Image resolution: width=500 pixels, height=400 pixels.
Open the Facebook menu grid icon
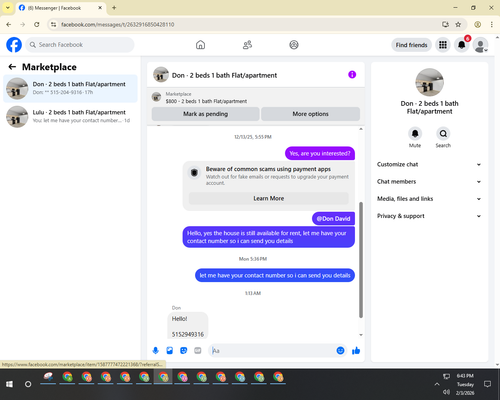tap(443, 45)
